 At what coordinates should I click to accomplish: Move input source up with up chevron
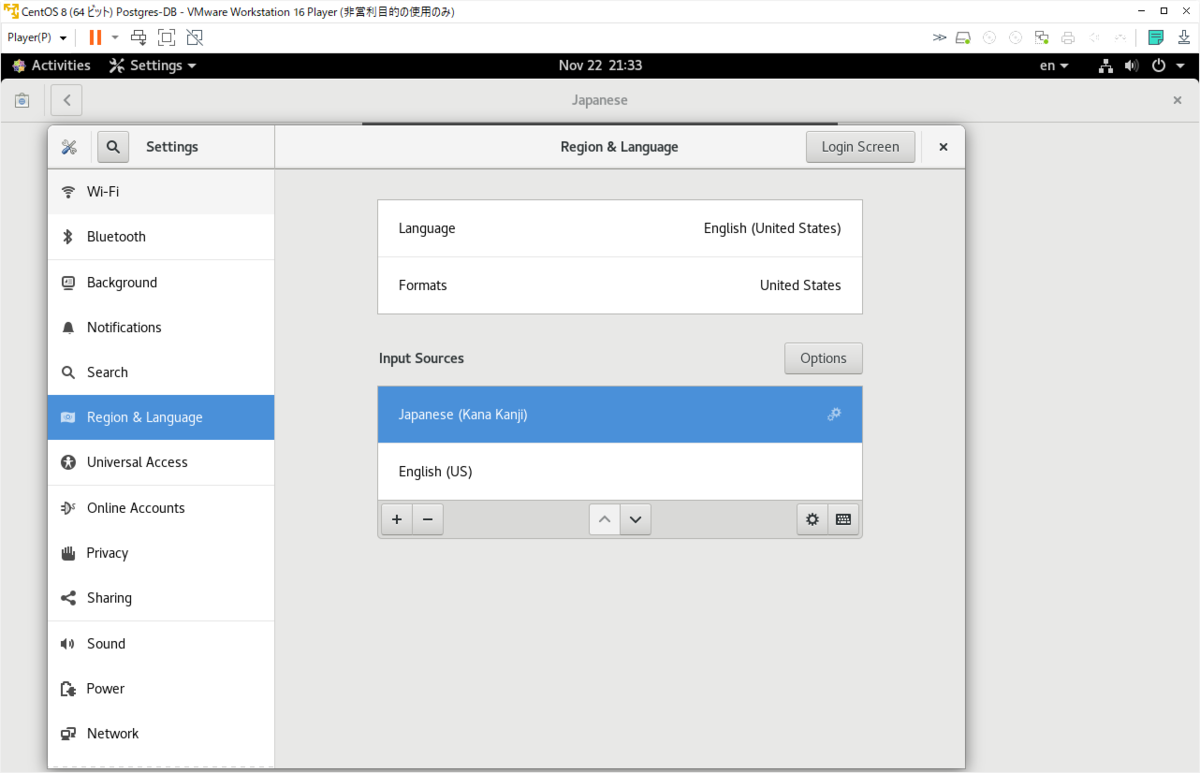604,519
